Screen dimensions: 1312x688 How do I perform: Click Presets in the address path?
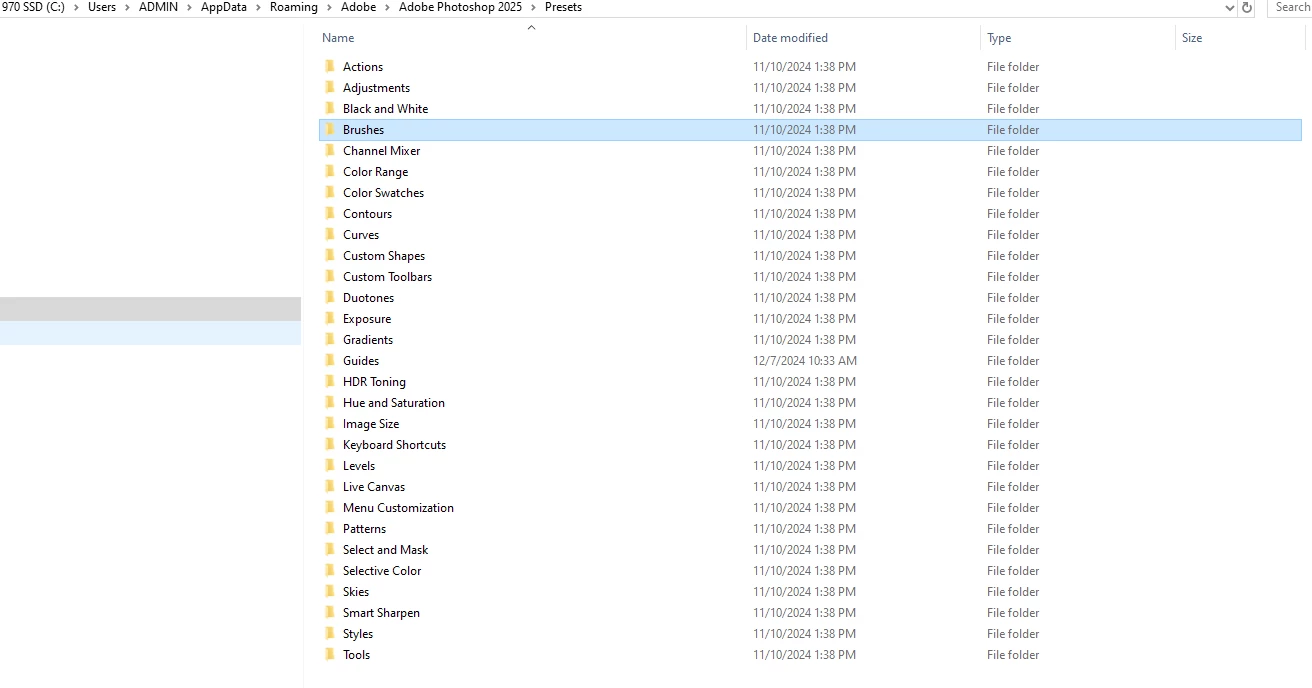(563, 7)
